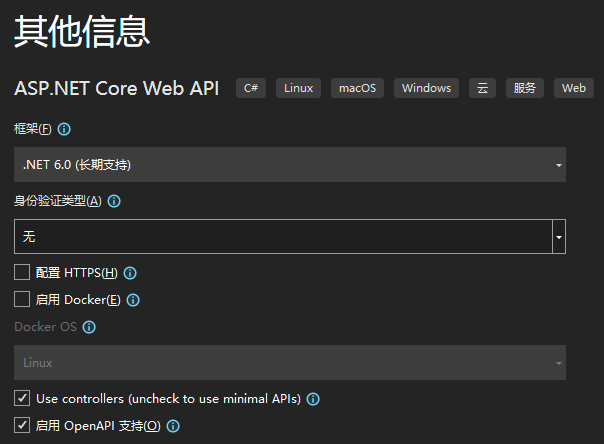Click the 云 tag

pyautogui.click(x=482, y=88)
